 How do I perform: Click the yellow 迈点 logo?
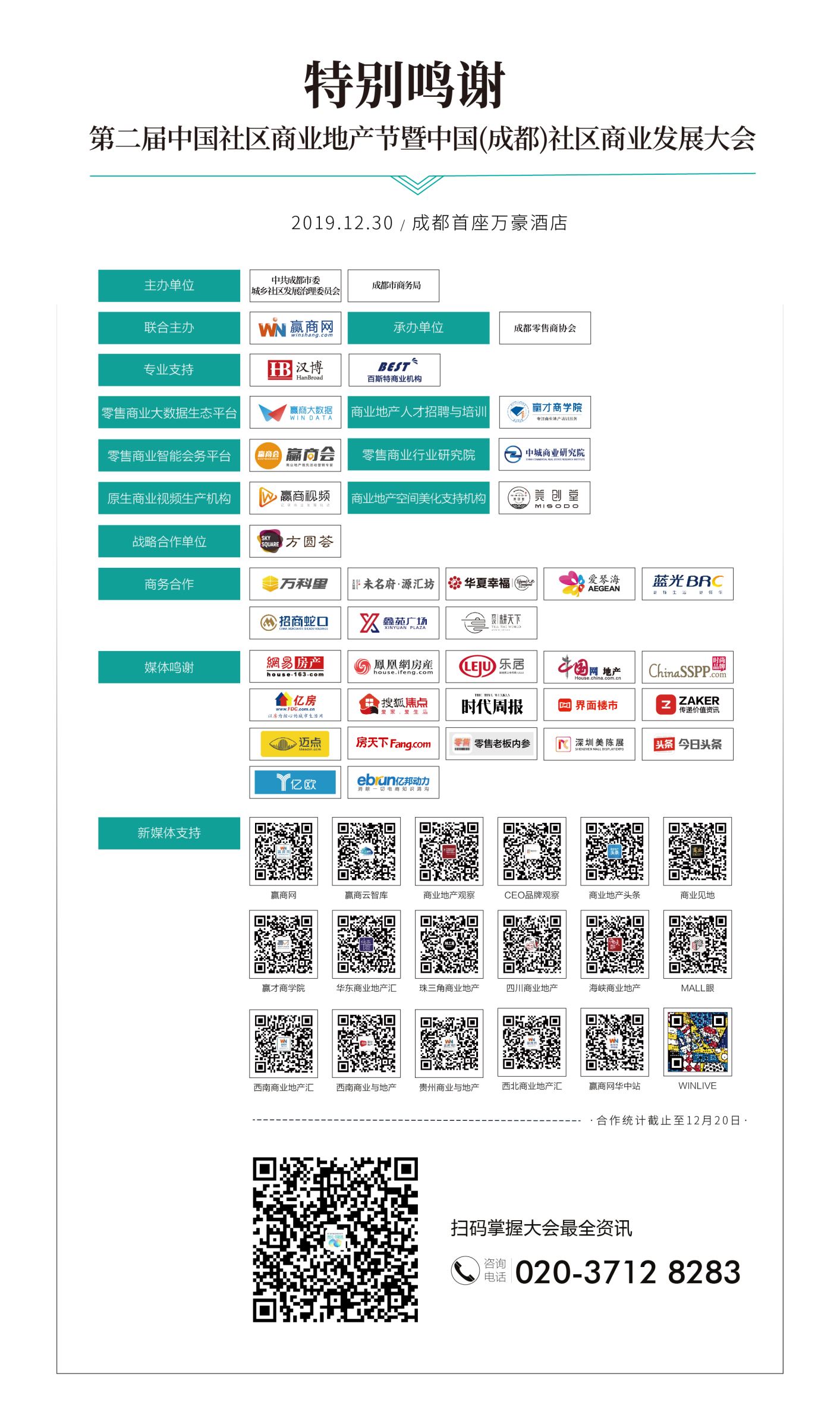[295, 744]
